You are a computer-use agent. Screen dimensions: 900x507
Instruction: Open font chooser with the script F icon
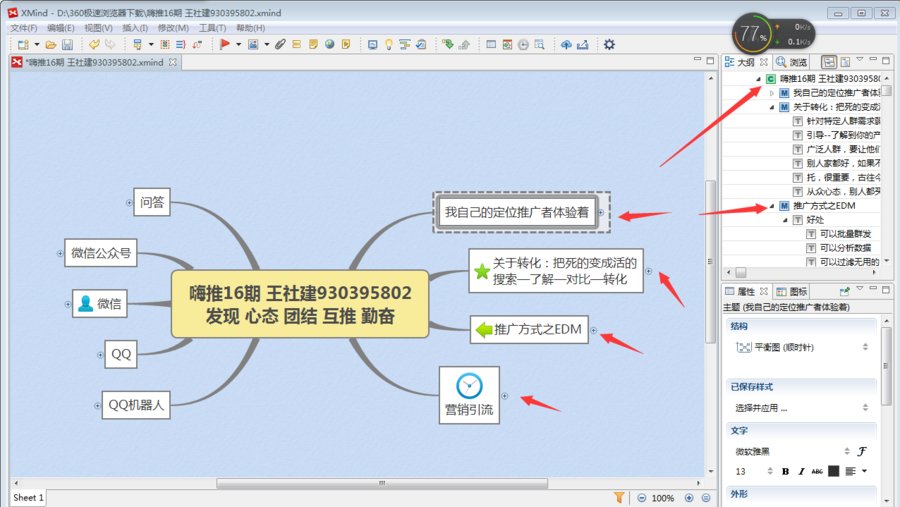pyautogui.click(x=862, y=451)
